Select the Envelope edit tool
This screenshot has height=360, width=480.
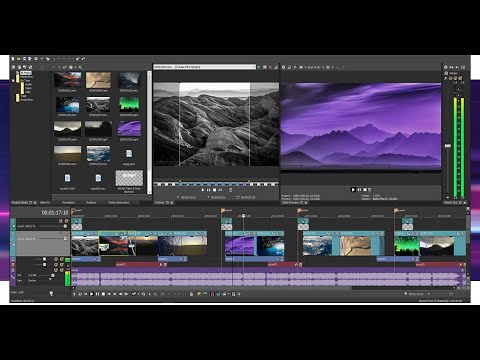coord(144,294)
